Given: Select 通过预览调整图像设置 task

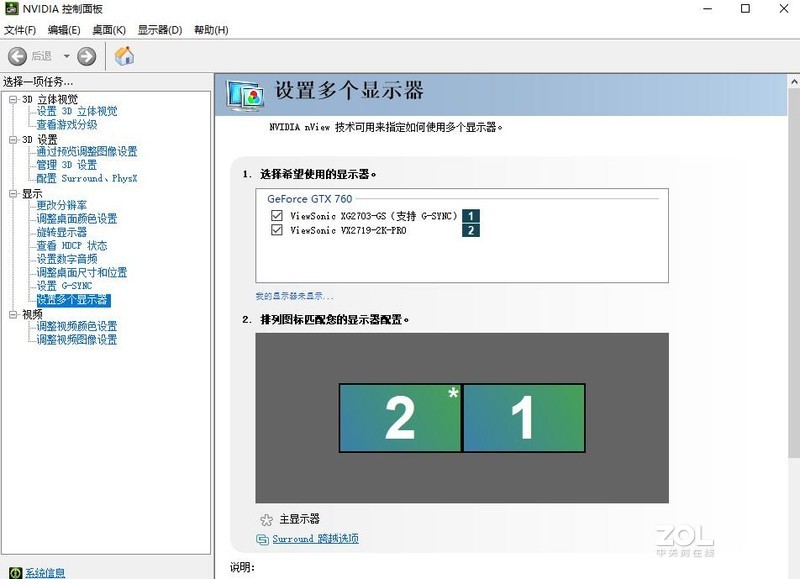Looking at the screenshot, I should [x=87, y=152].
